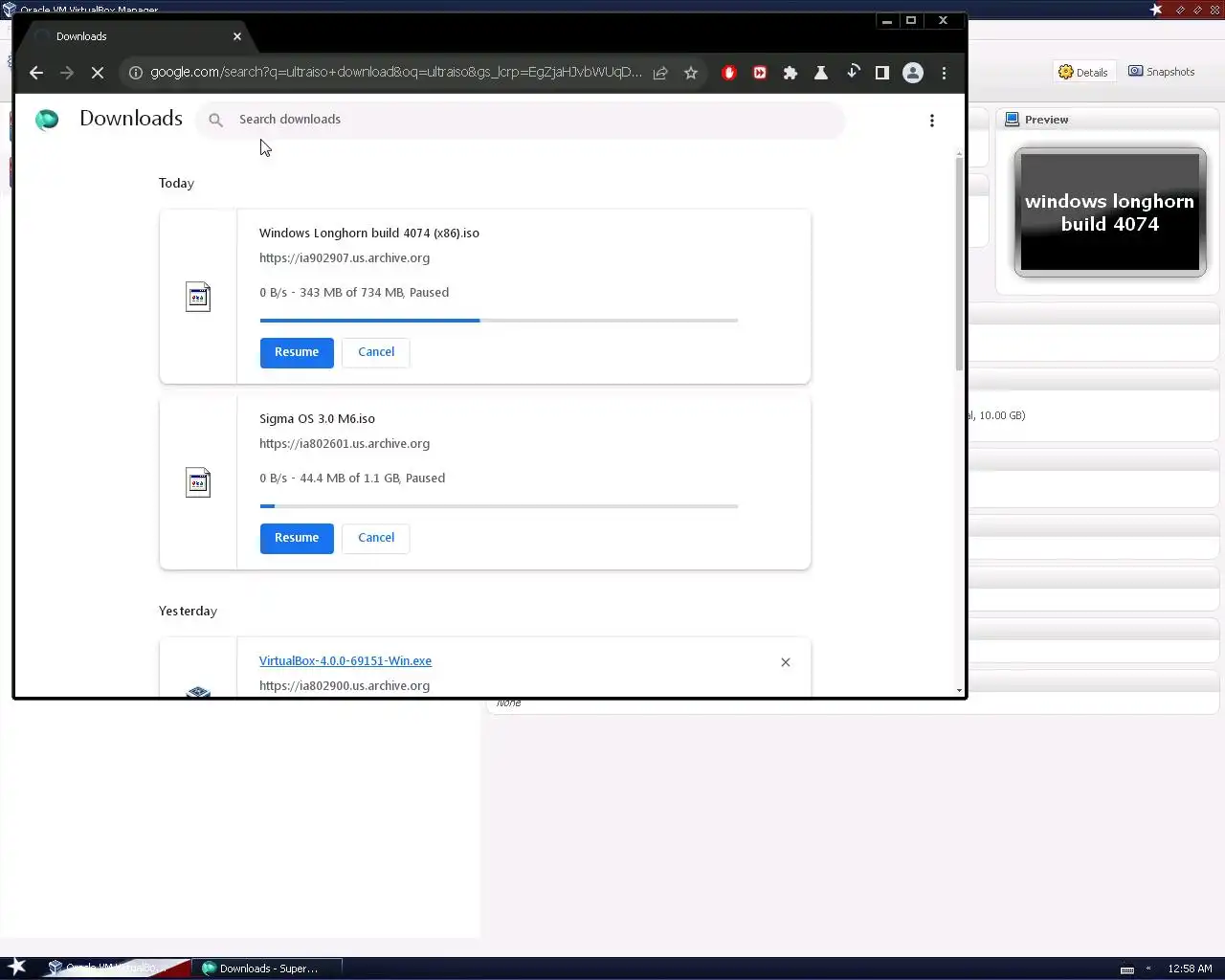1225x980 pixels.
Task: Open the flask experiments icon
Action: point(821,73)
